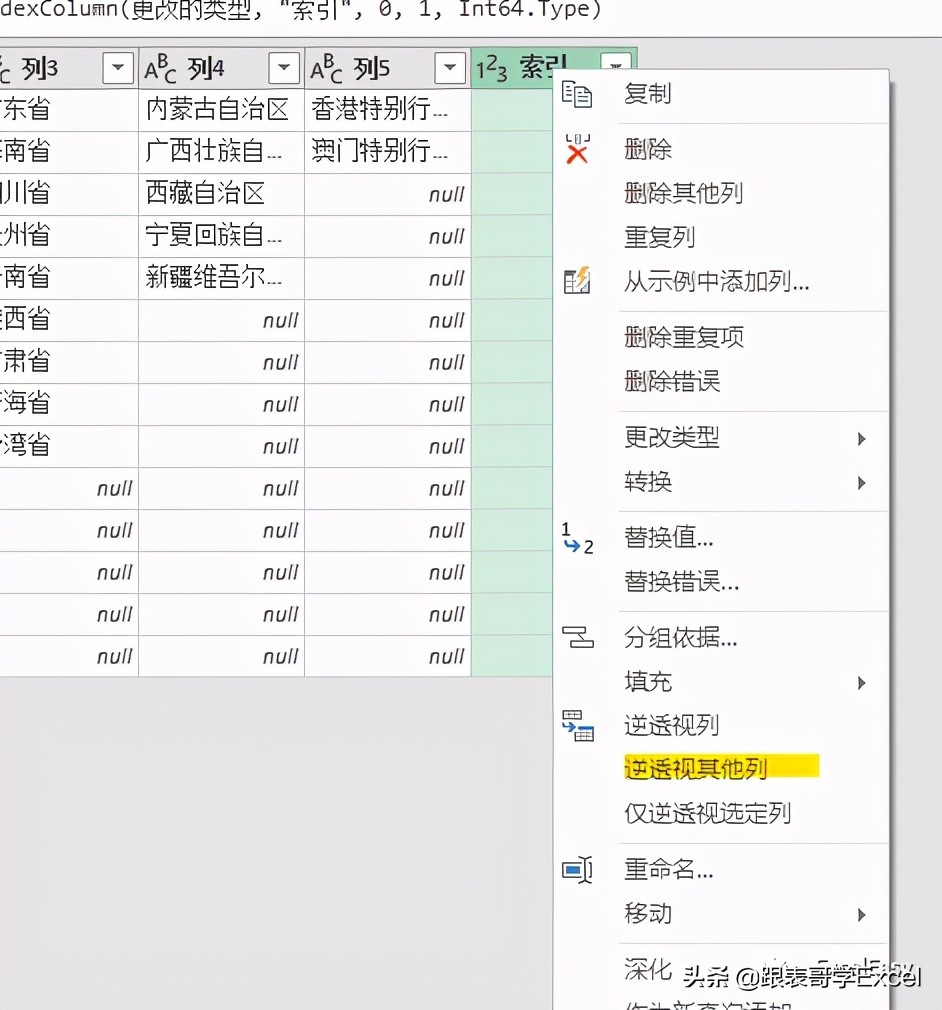This screenshot has height=1010, width=942.
Task: Open 填充 menu entry
Action: tap(648, 681)
